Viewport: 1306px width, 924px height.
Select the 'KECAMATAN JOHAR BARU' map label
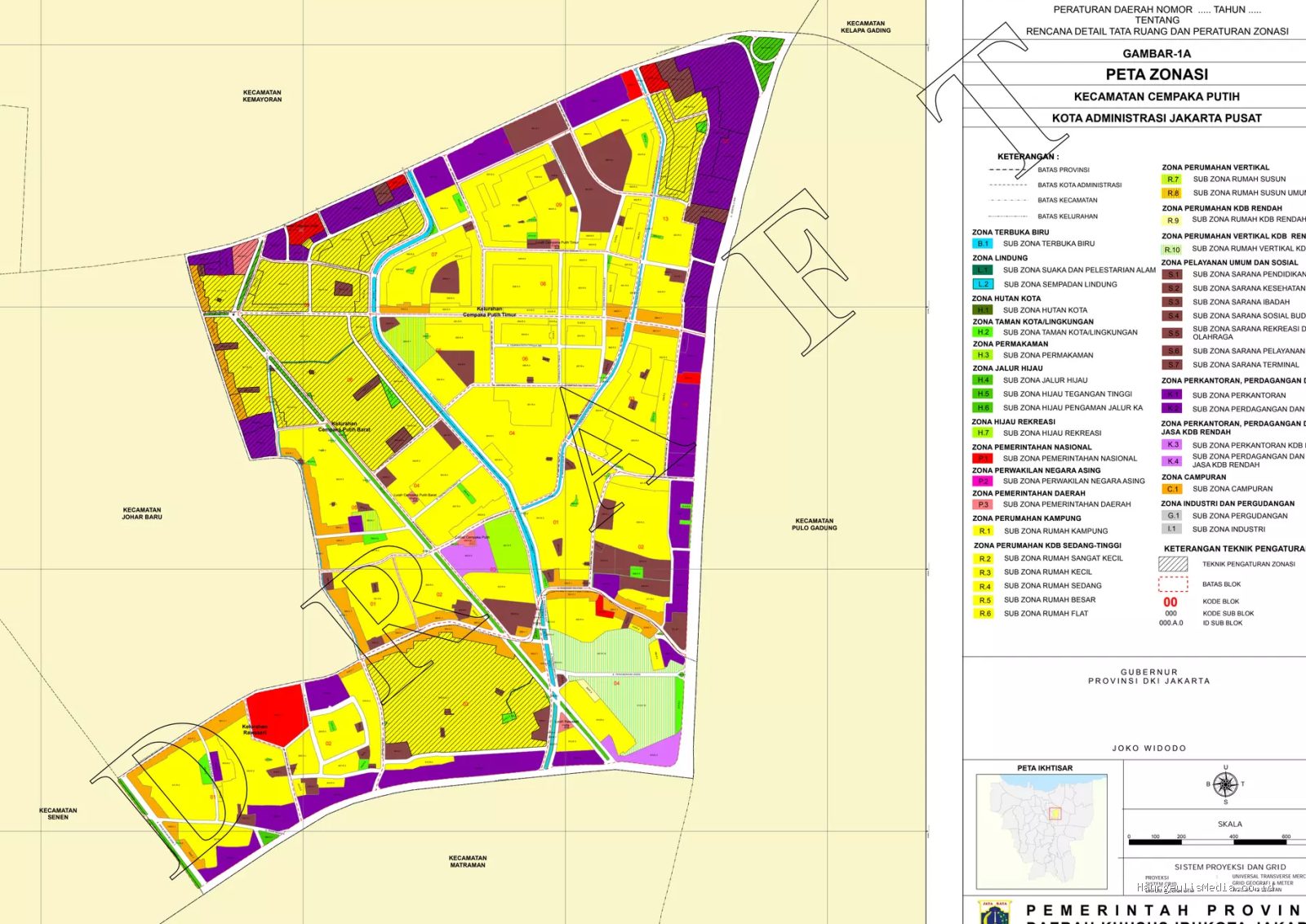pos(142,513)
